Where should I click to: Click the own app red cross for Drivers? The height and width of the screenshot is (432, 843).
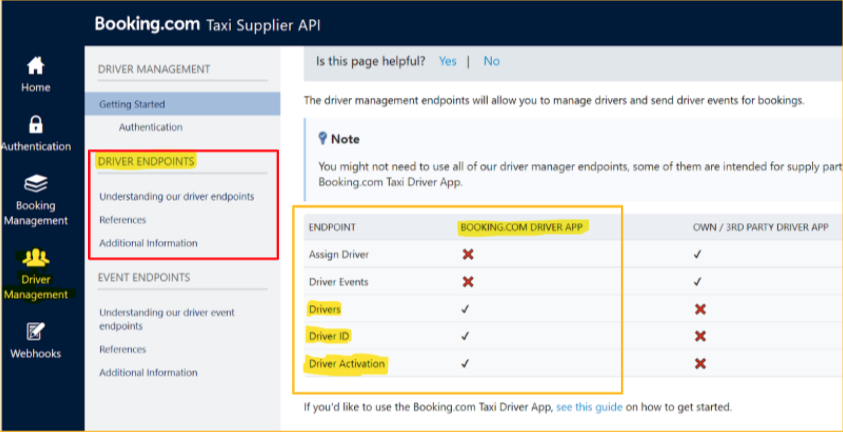(x=700, y=309)
